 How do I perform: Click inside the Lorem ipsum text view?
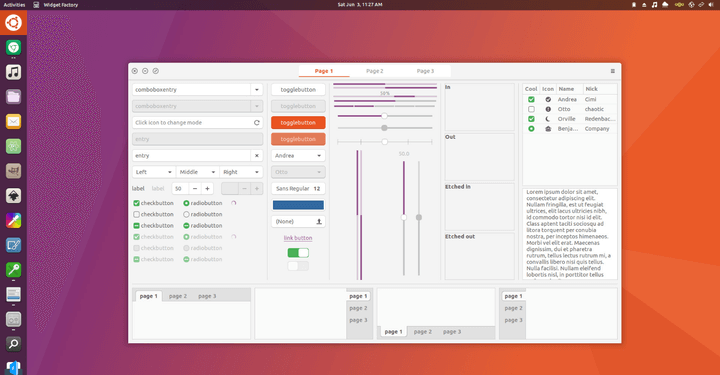(x=569, y=233)
